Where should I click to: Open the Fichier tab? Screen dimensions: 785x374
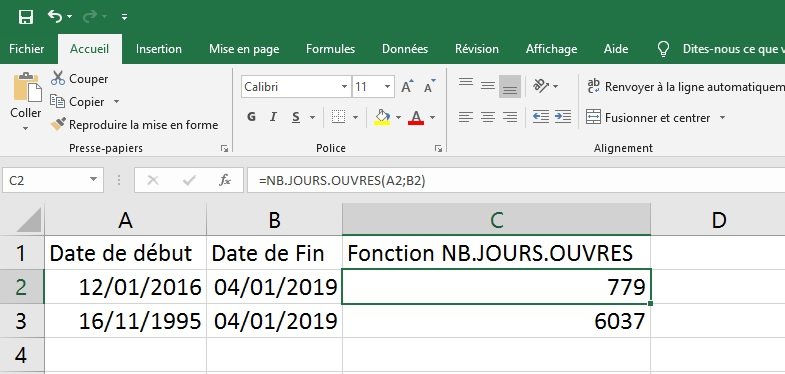point(27,49)
